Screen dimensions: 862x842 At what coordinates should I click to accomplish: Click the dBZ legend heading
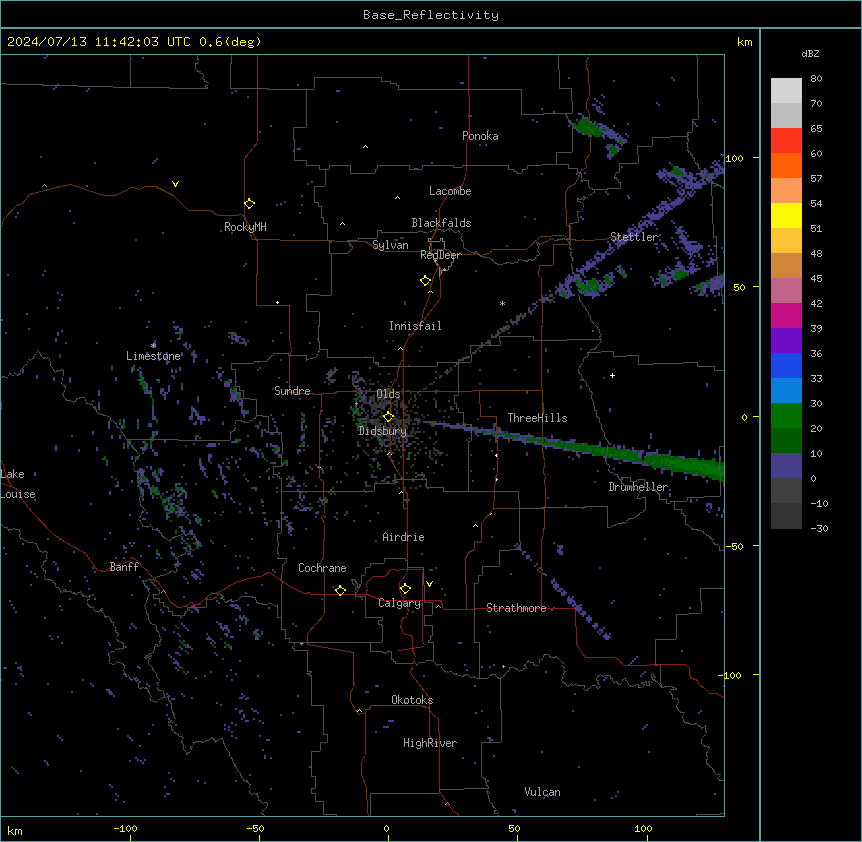coord(810,53)
